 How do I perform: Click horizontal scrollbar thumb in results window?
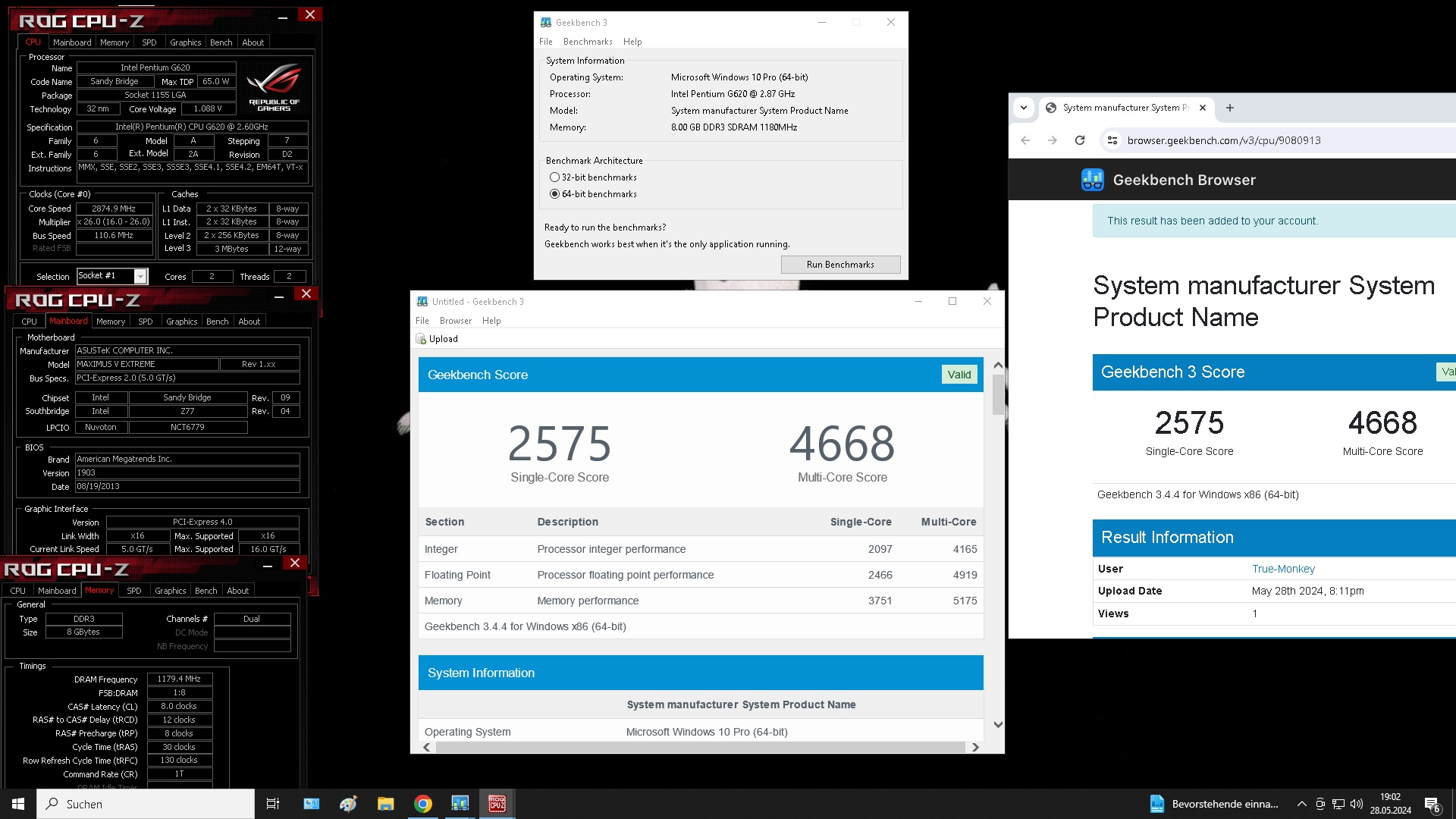pos(701,747)
